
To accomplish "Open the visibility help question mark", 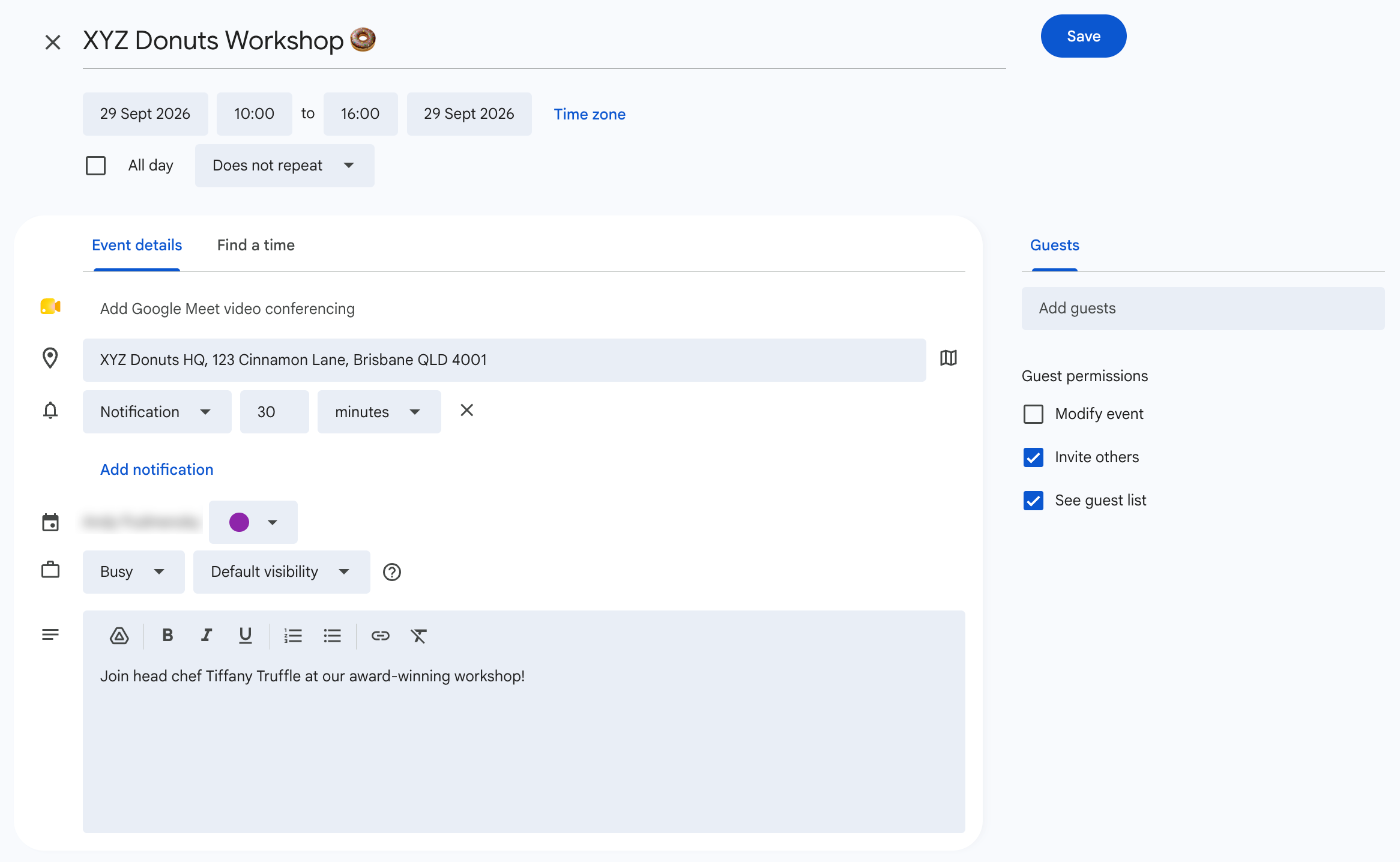I will coord(392,572).
